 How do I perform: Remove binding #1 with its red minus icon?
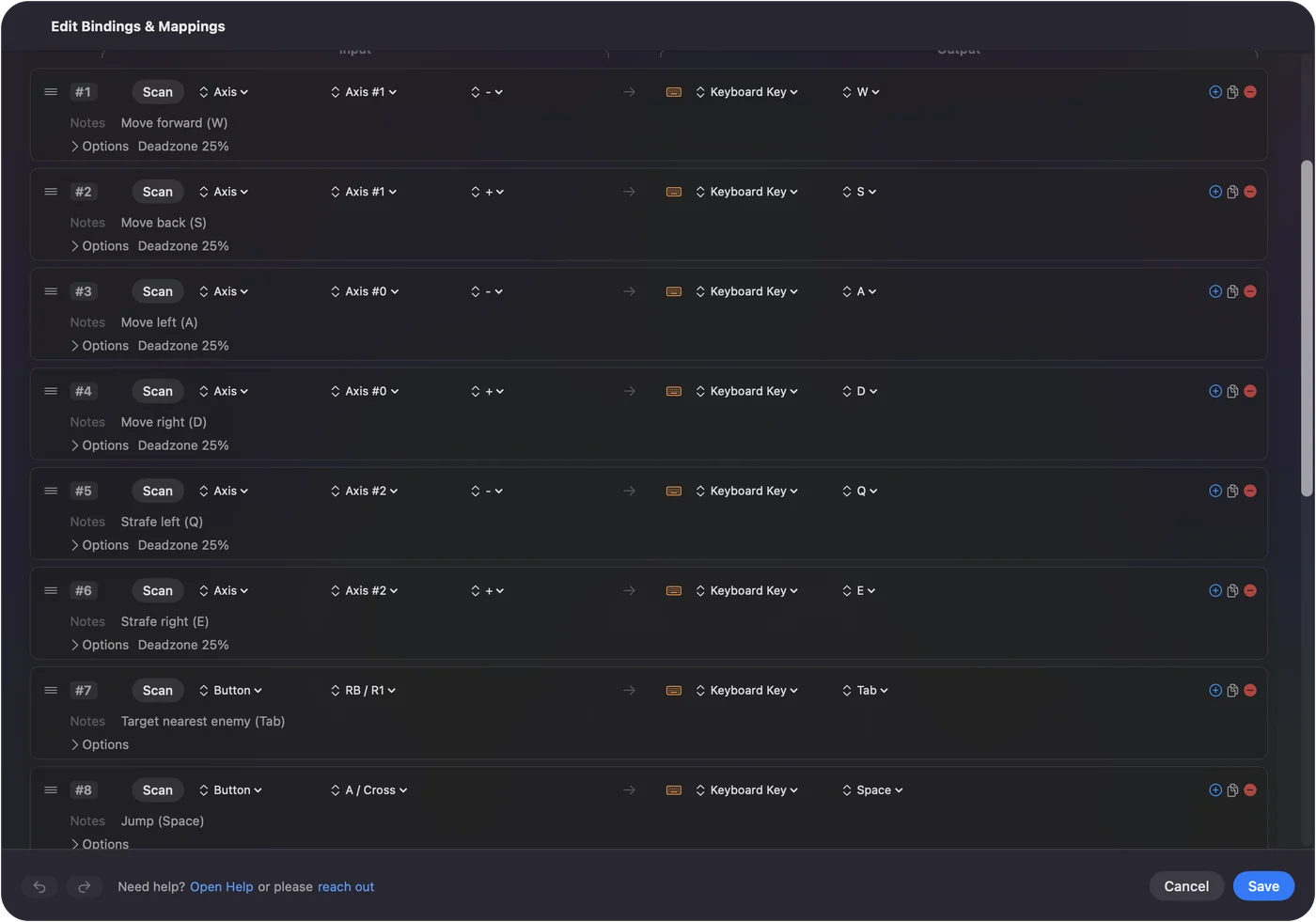[1250, 92]
